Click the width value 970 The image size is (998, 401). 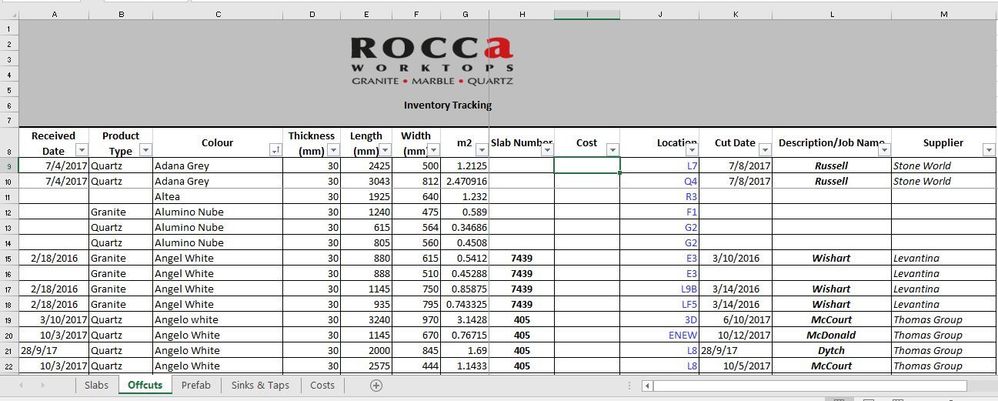click(x=416, y=320)
